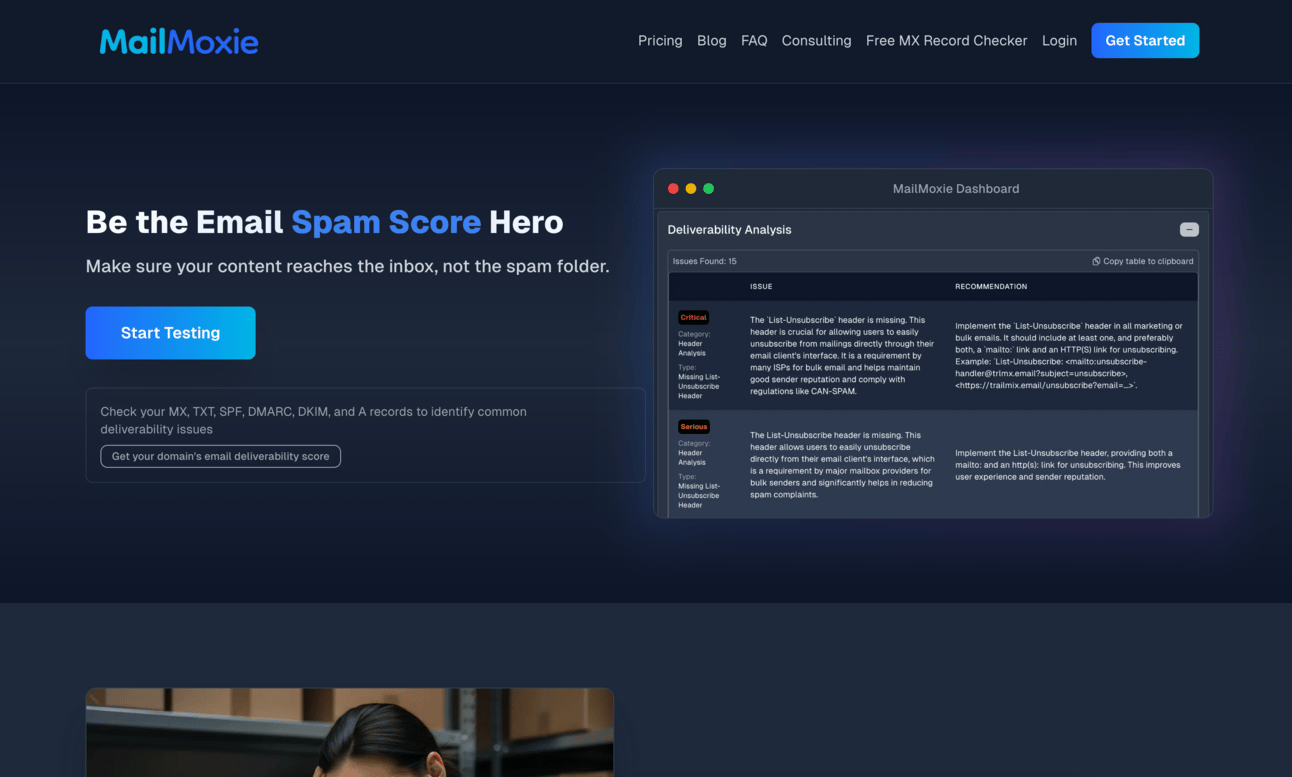Click the Serious row issue description
The width and height of the screenshot is (1292, 777).
(x=842, y=465)
